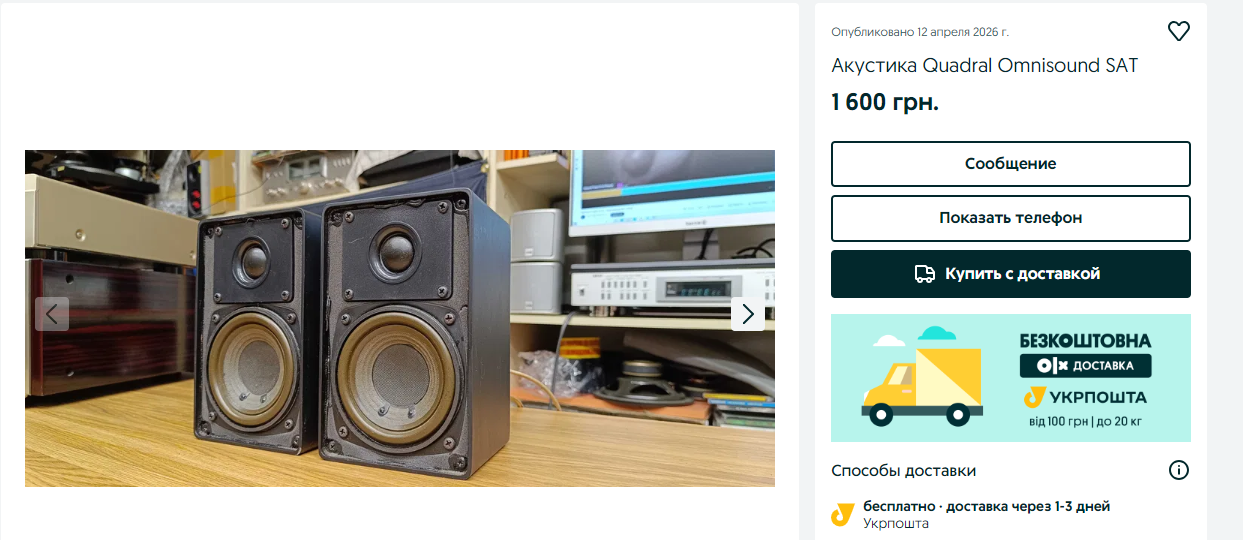Click the publication date text
The width and height of the screenshot is (1243, 540).
click(913, 32)
